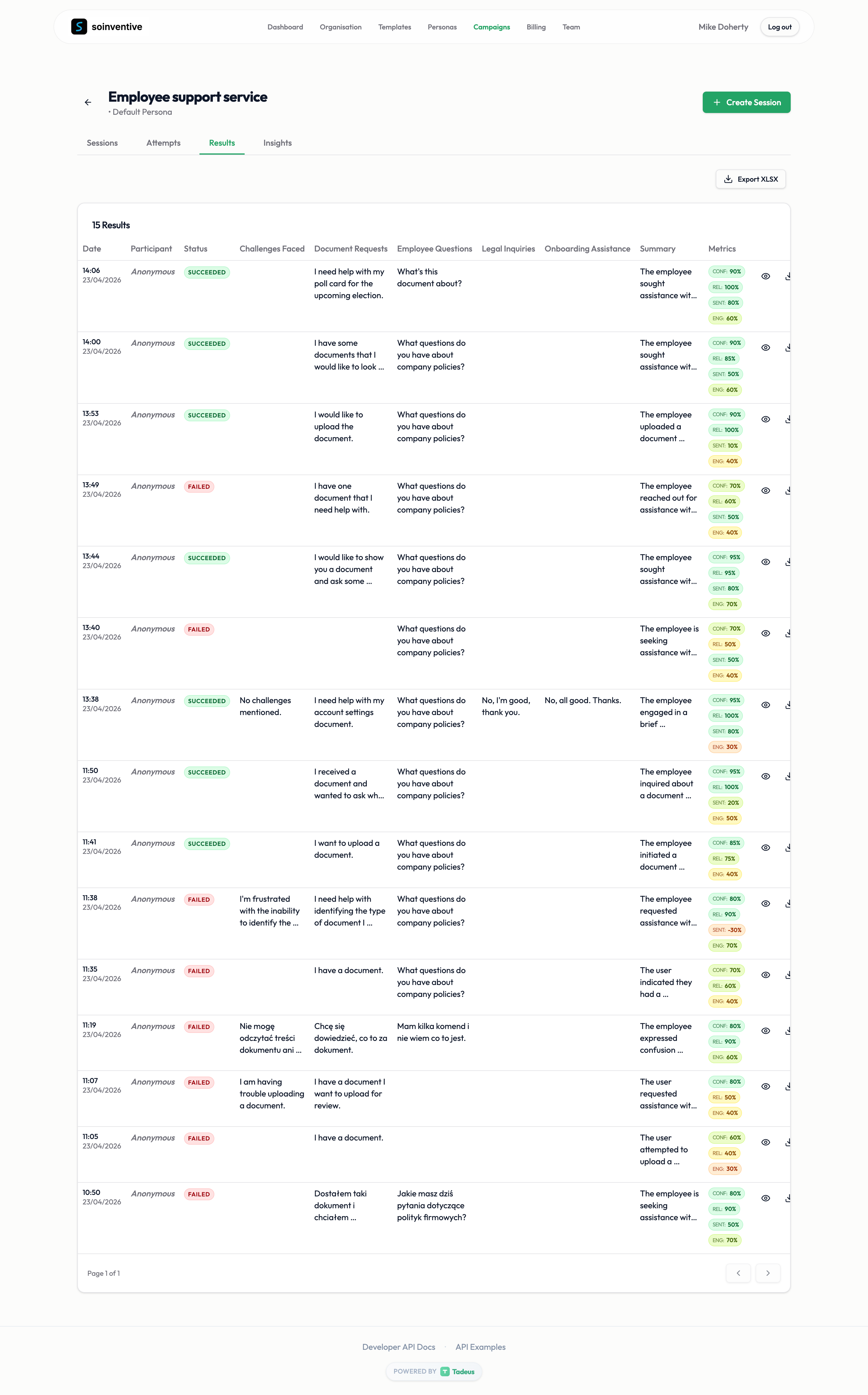Open the eye icon for 13:49 failed result

click(x=765, y=490)
